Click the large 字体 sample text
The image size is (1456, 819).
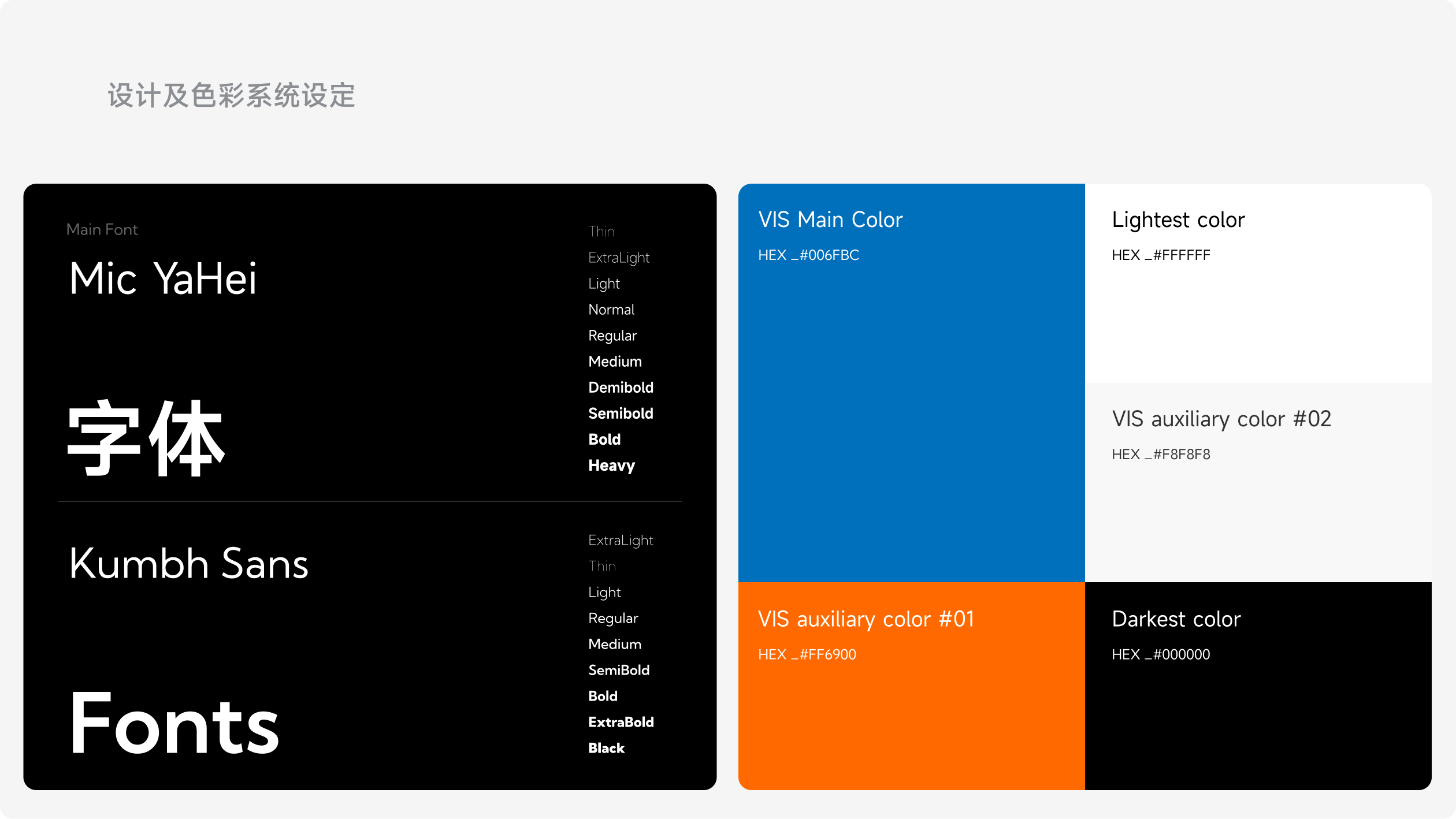pyautogui.click(x=146, y=439)
